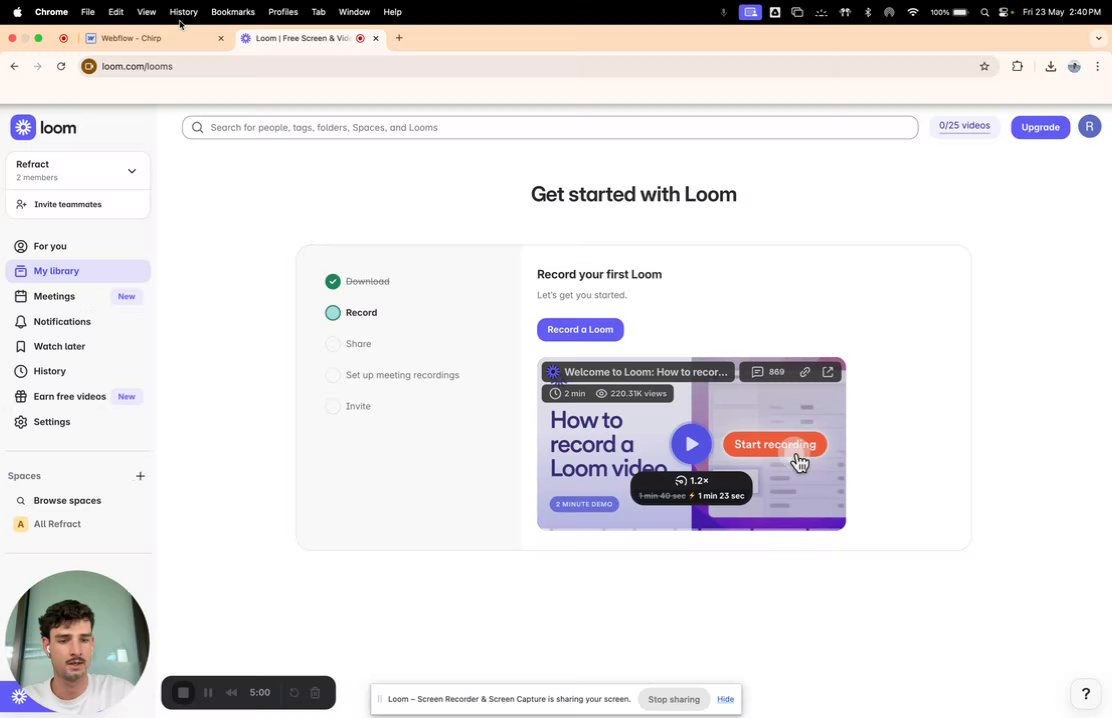The width and height of the screenshot is (1112, 718).
Task: Bookmark this page with star
Action: [x=984, y=67]
